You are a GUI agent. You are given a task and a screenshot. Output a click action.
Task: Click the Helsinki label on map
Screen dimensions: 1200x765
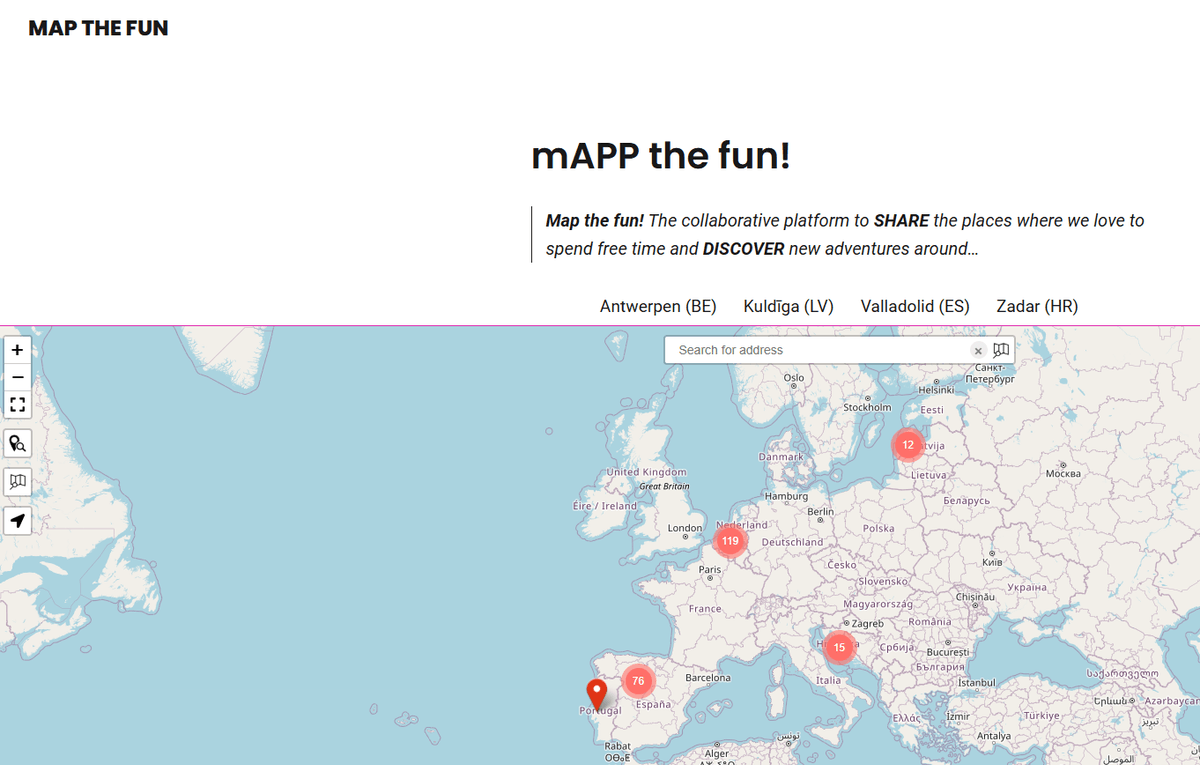click(936, 390)
